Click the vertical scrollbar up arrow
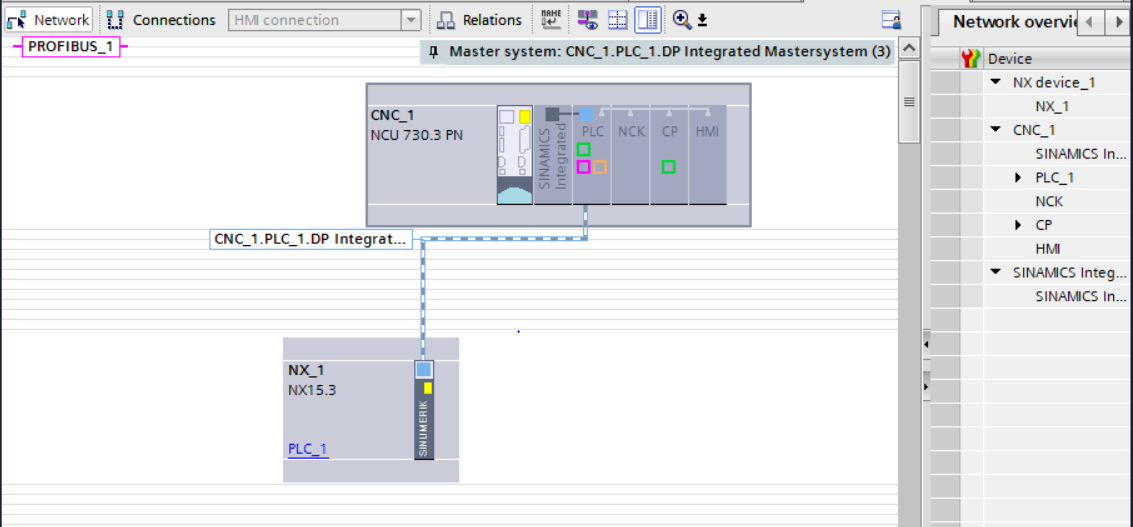 (909, 49)
